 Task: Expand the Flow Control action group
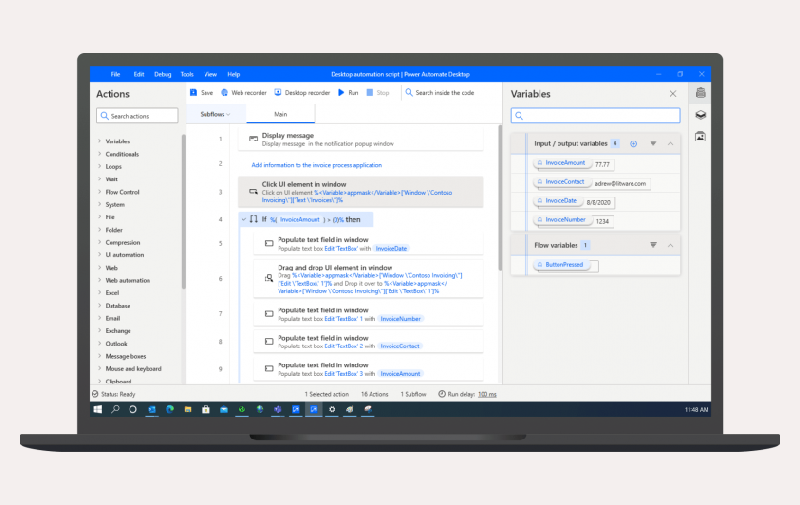click(x=99, y=192)
